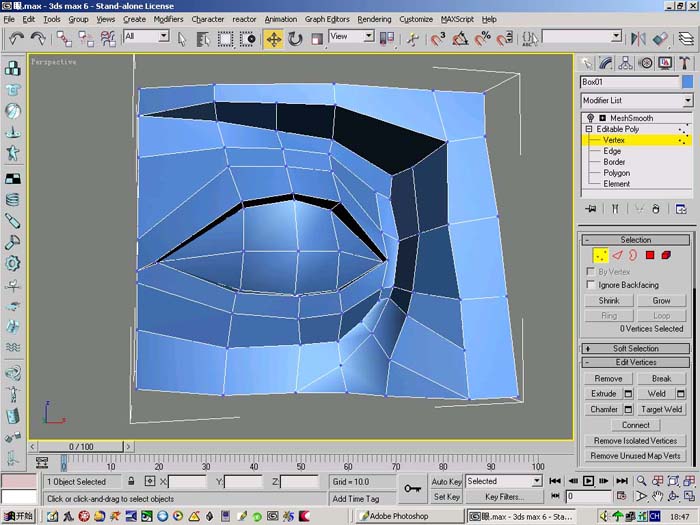700x525 pixels.
Task: Toggle the Auto Key animation mode
Action: click(446, 481)
